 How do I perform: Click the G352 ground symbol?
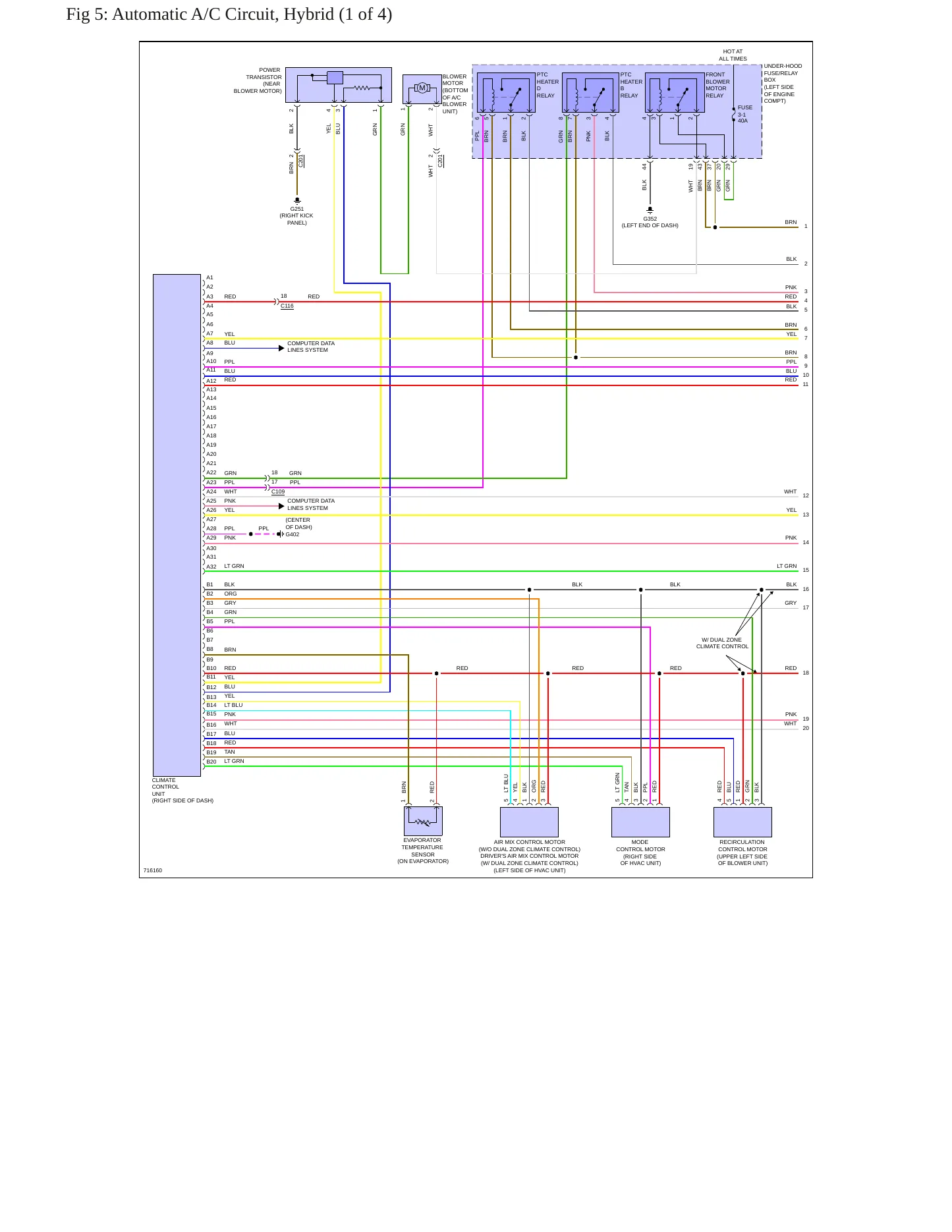click(x=650, y=210)
